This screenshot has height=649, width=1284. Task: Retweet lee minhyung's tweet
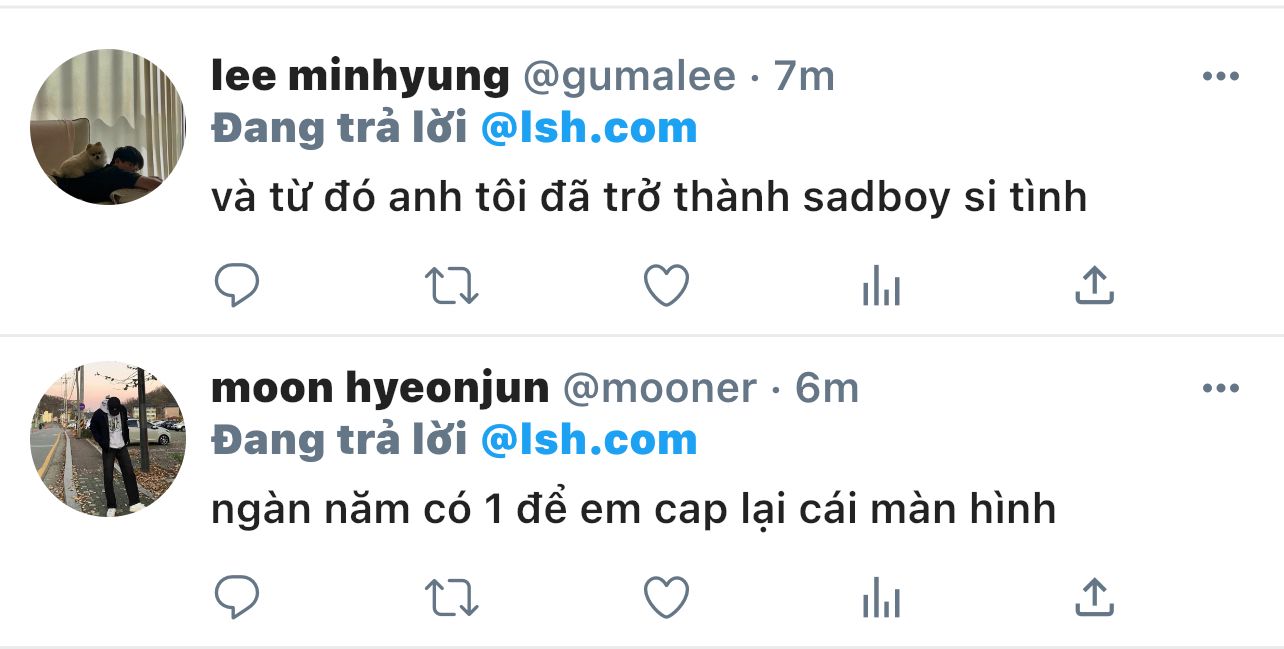pos(452,286)
